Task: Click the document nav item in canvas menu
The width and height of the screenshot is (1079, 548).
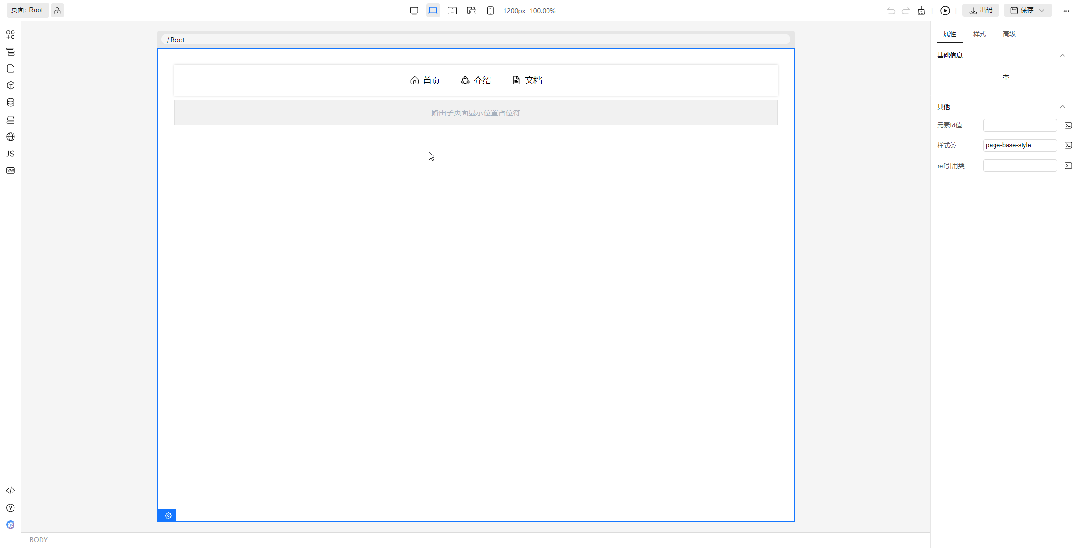Action: click(x=527, y=80)
